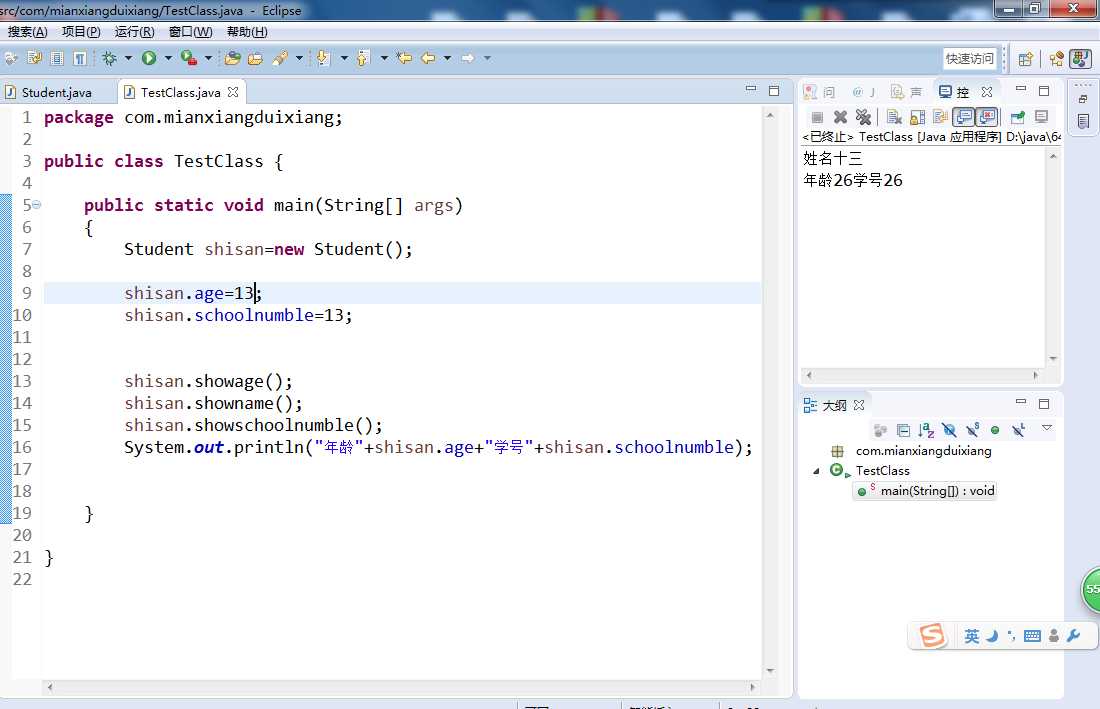Toggle Hide Non-Public Members green dot icon
Viewport: 1100px width, 709px height.
[x=995, y=430]
